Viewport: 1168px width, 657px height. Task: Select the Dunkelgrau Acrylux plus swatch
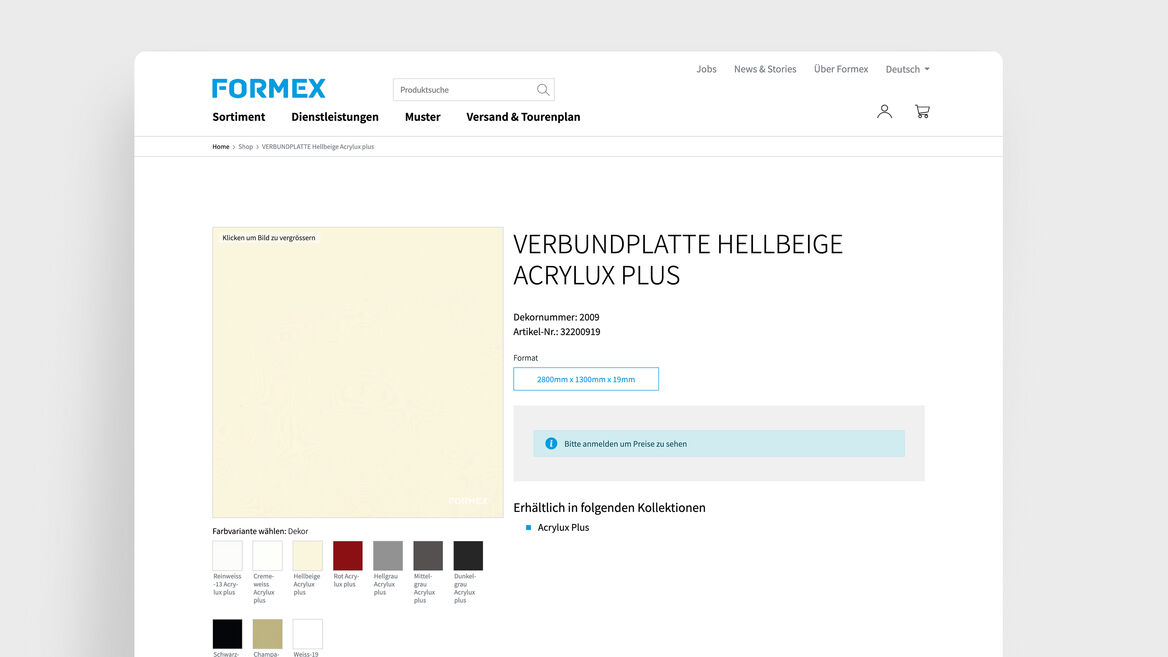469,556
